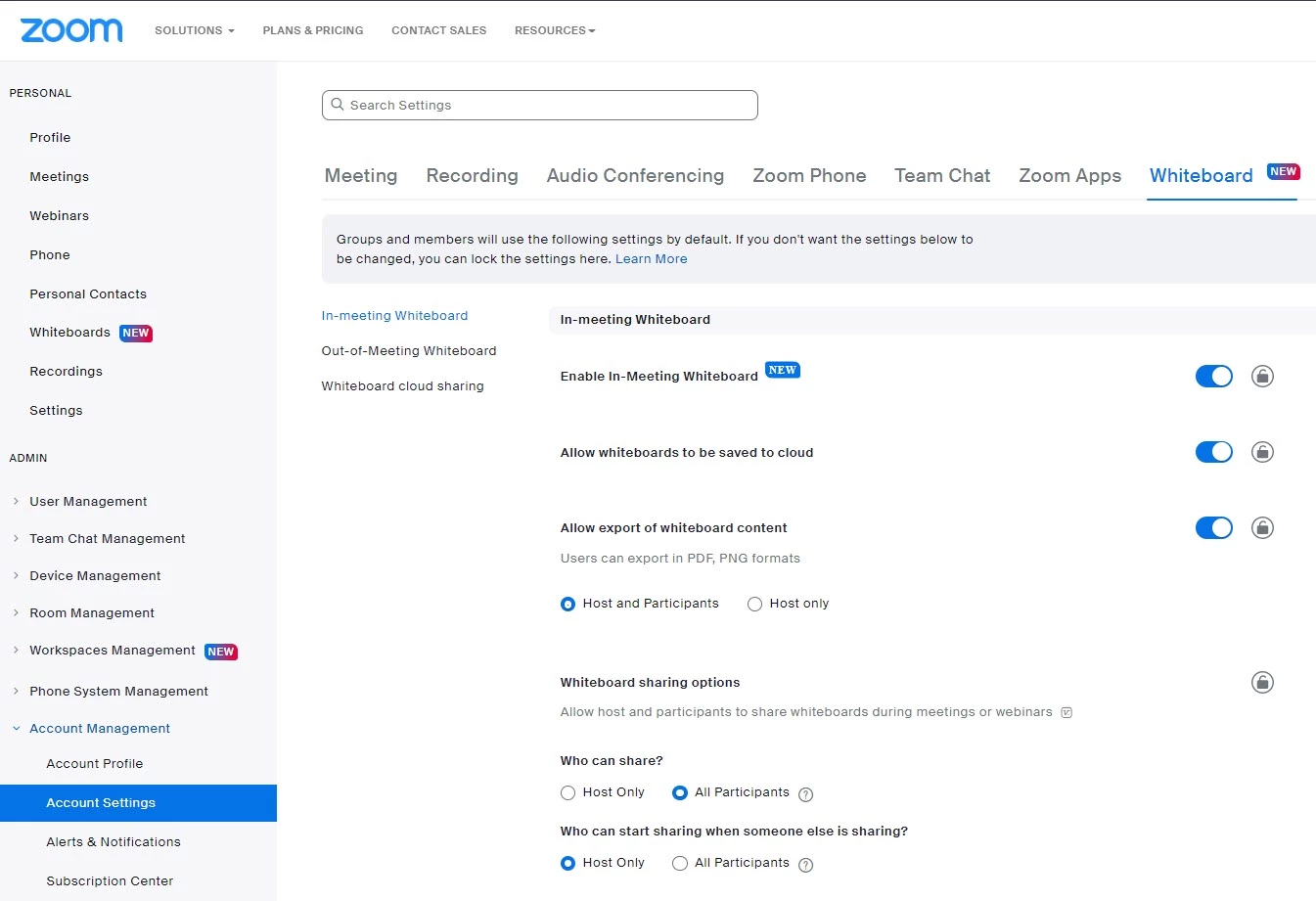This screenshot has width=1316, height=901.
Task: Toggle Allow whiteboards to be saved to cloud
Action: point(1214,452)
